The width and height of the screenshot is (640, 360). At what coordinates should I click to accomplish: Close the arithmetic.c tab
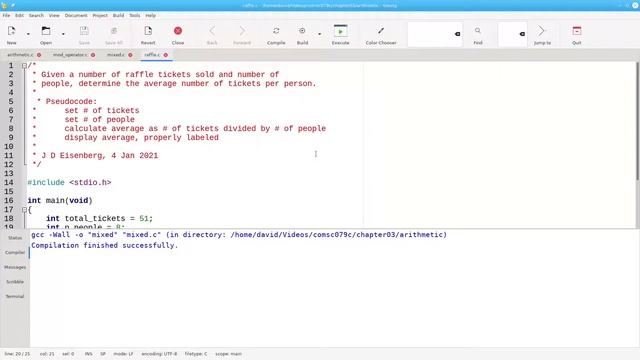click(39, 55)
